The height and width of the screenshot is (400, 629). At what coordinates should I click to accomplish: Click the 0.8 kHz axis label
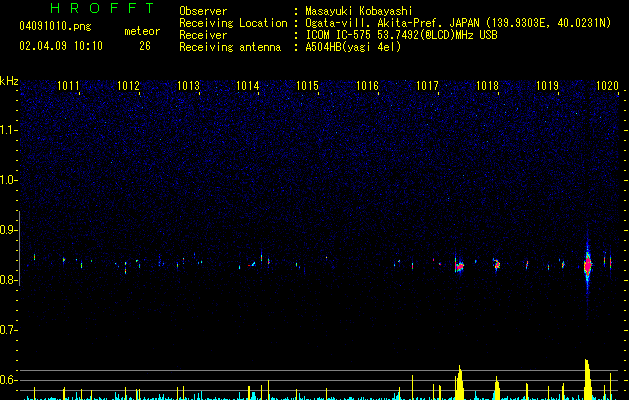point(8,280)
